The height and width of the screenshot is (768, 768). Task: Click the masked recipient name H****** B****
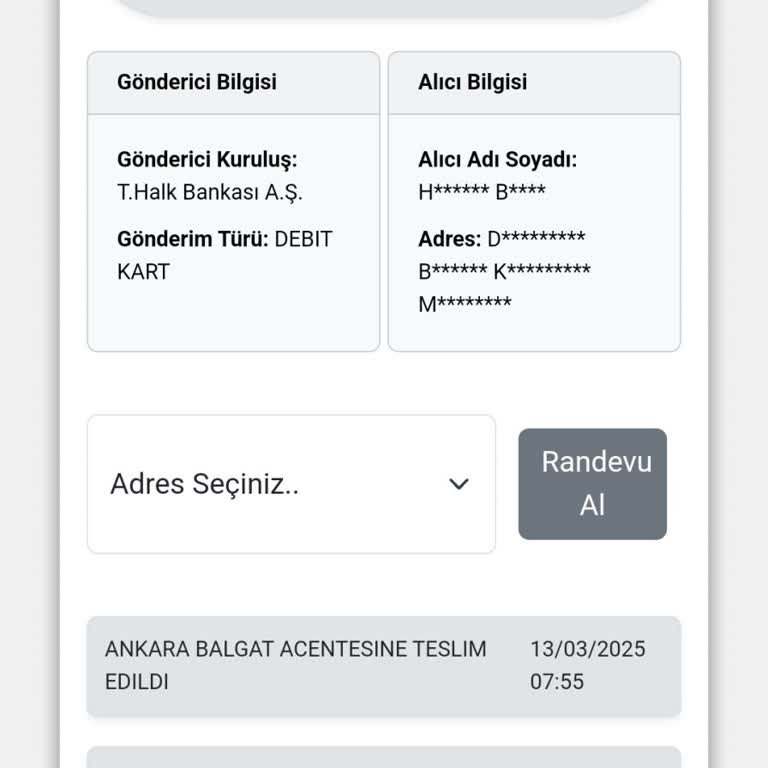[x=481, y=192]
